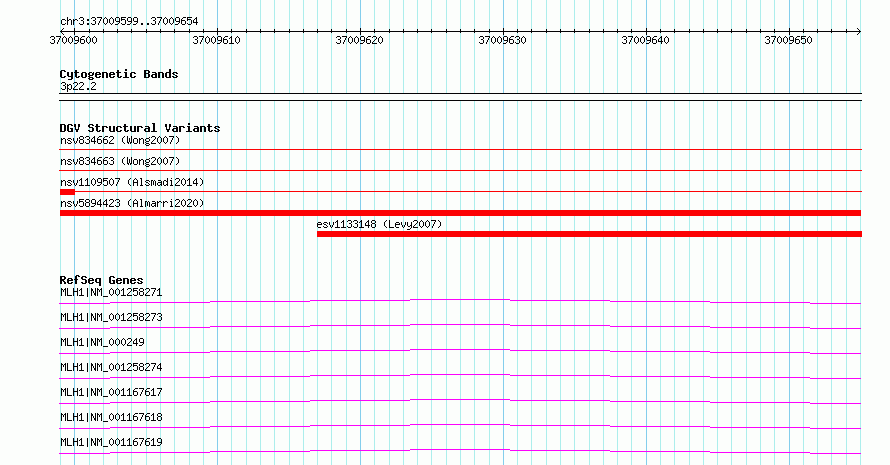Open transcript MLH1|NM_001258274
This screenshot has width=890, height=465.
(x=111, y=367)
